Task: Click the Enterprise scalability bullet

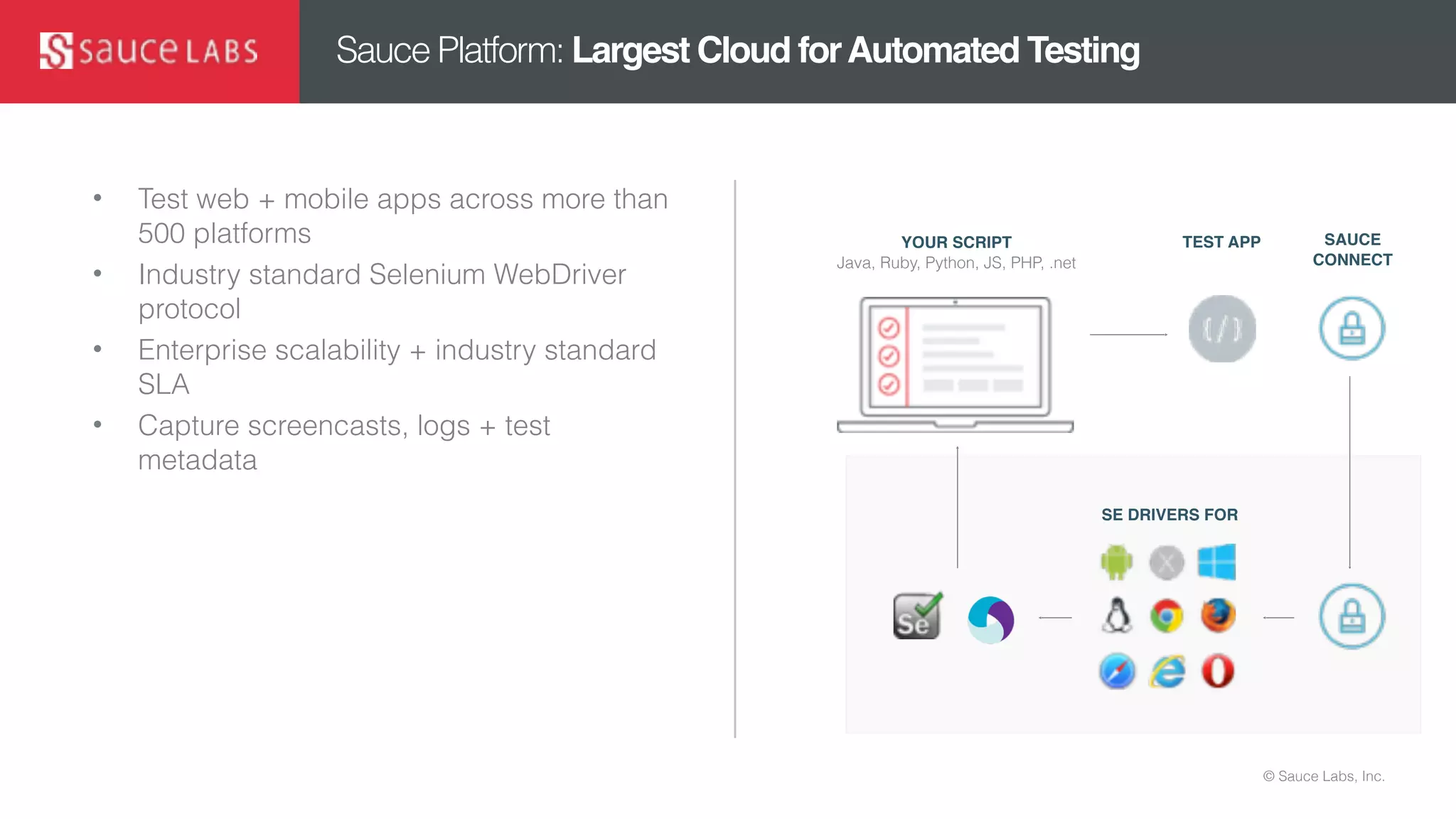Action: click(x=397, y=367)
